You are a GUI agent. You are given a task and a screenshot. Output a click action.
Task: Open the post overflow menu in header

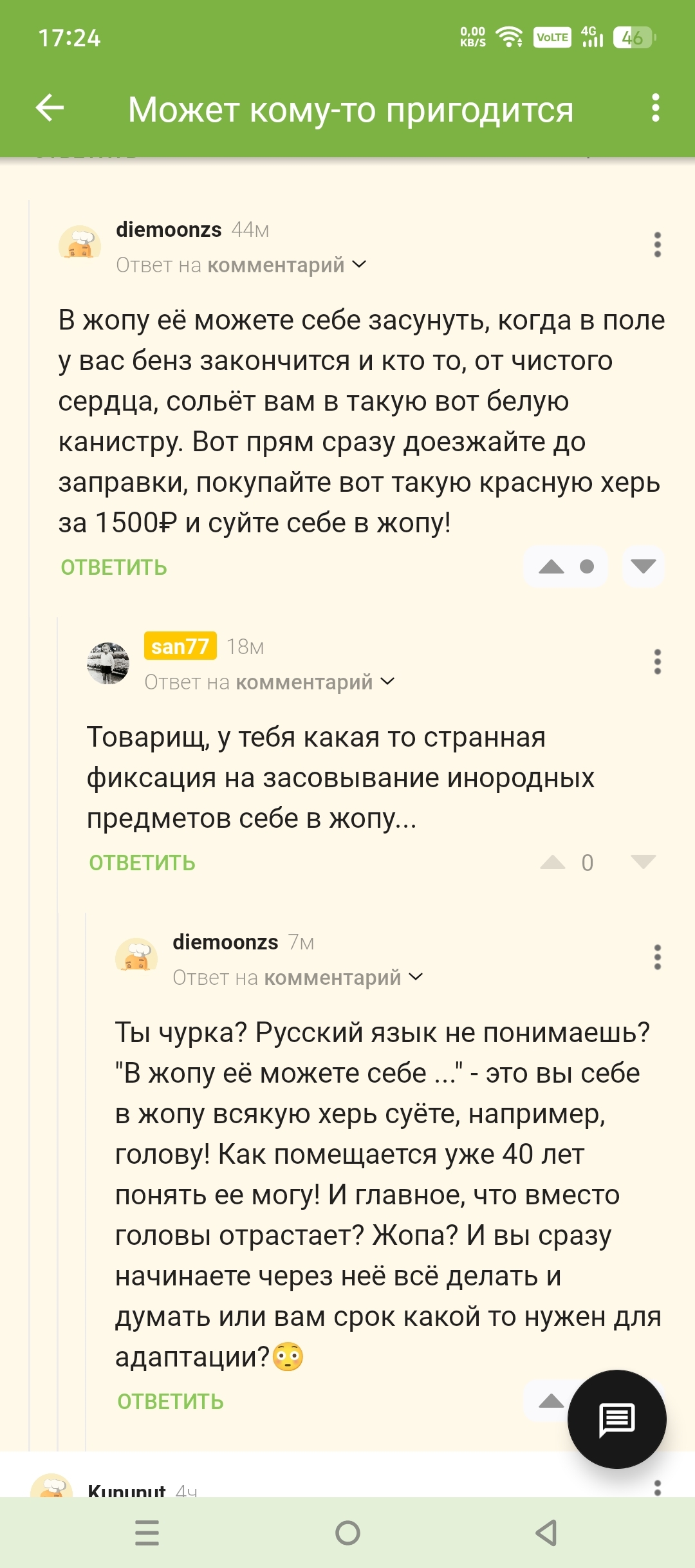point(655,107)
